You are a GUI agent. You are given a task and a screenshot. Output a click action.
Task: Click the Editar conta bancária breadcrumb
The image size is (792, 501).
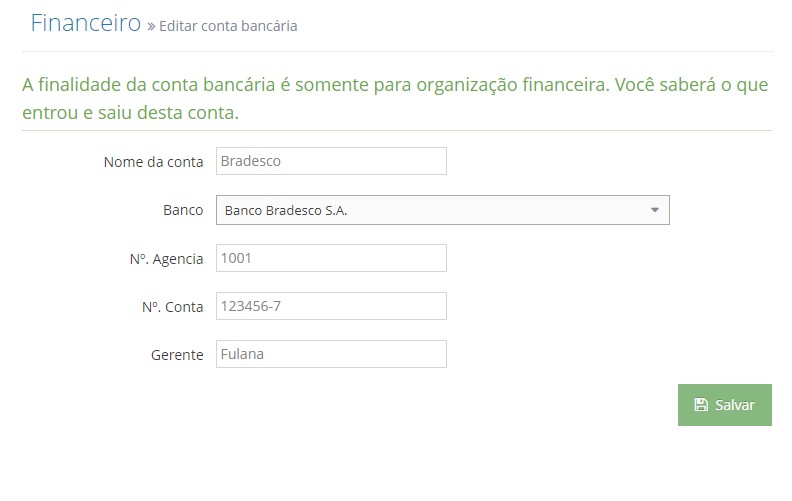point(228,26)
